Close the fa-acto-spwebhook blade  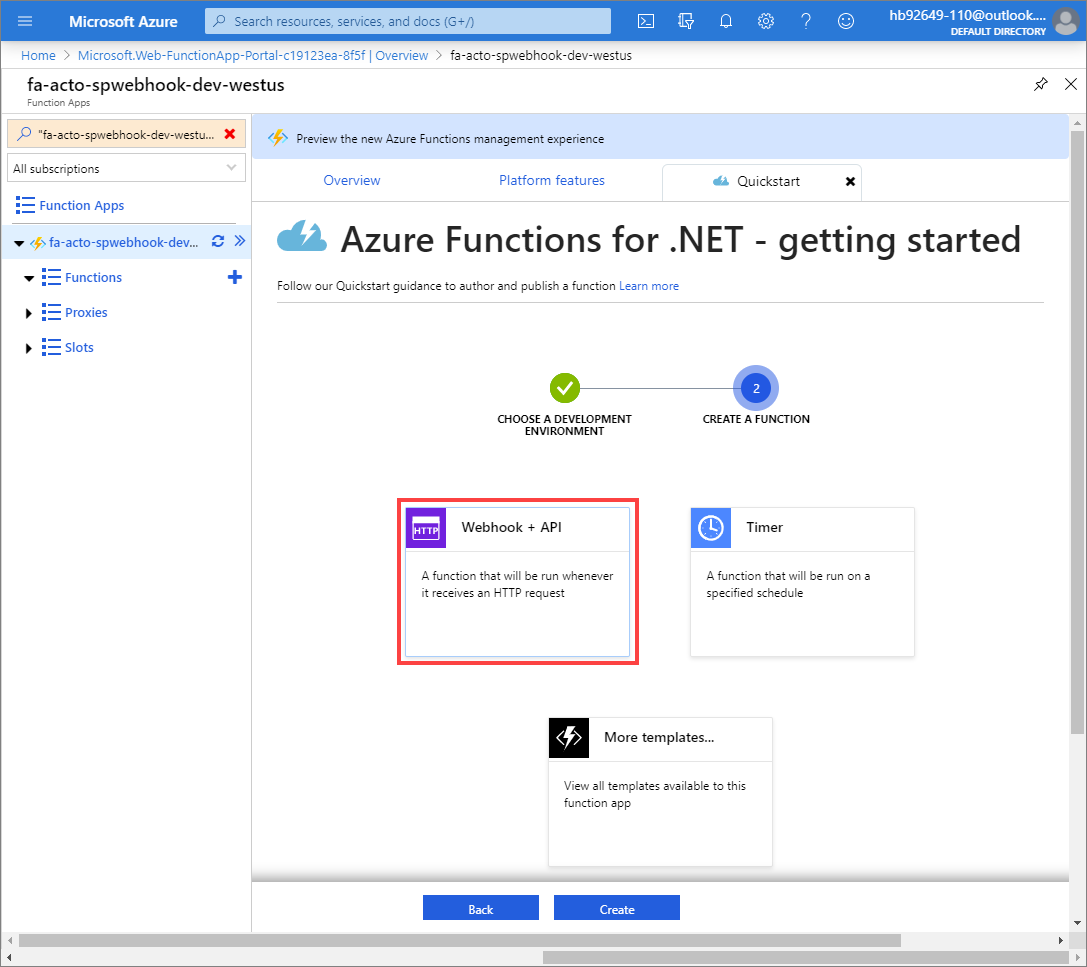click(x=1071, y=84)
